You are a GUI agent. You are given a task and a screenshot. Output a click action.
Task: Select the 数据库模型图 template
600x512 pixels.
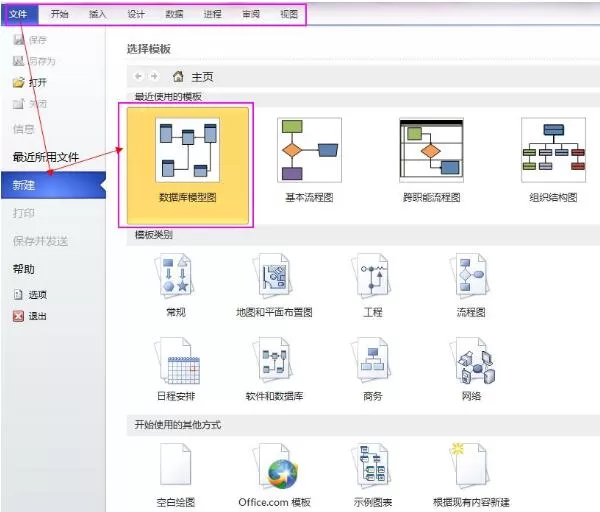tap(188, 165)
